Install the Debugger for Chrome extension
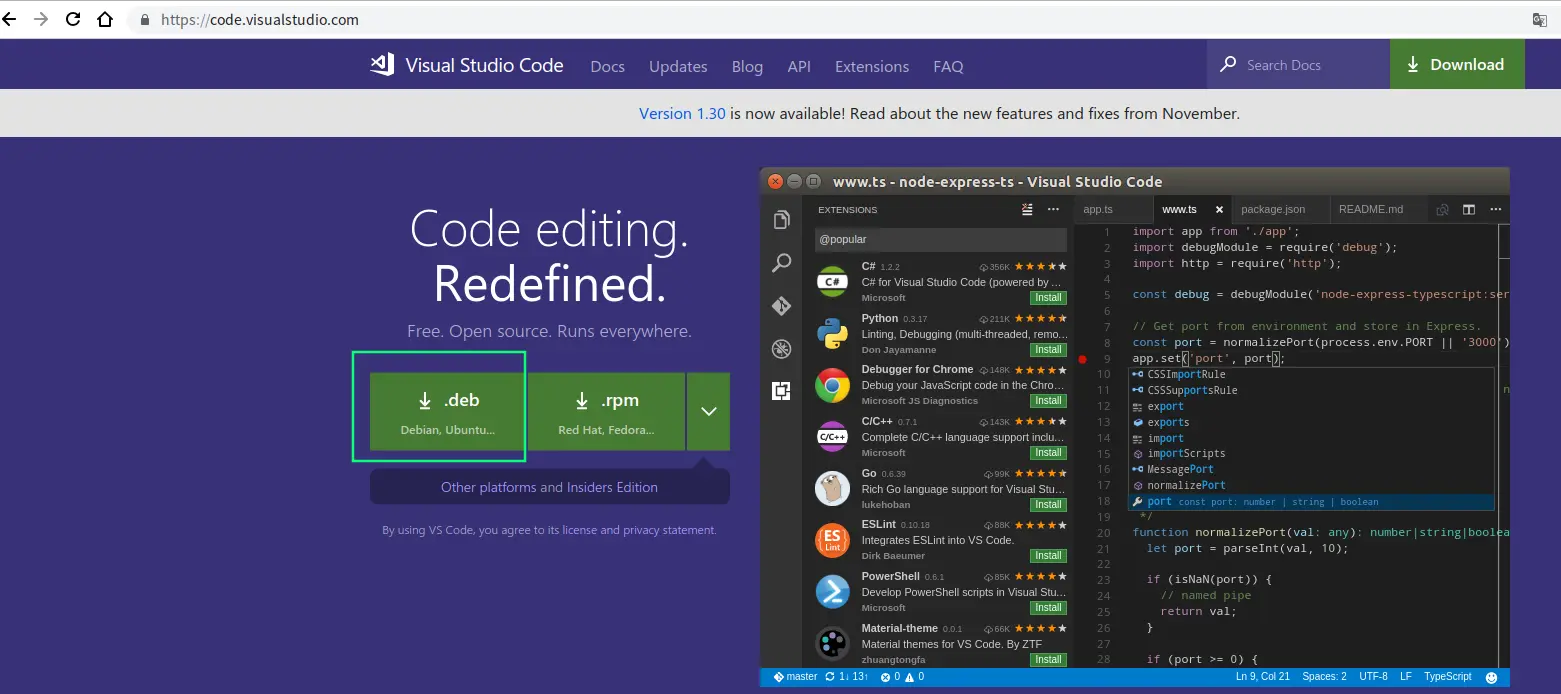1561x694 pixels. pyautogui.click(x=1048, y=401)
